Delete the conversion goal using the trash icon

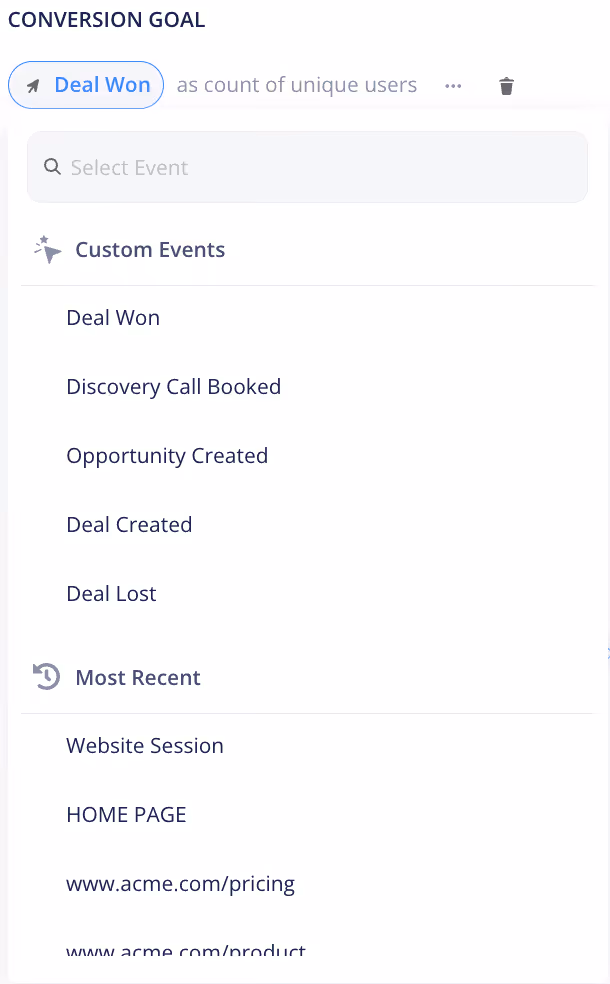[x=506, y=86]
